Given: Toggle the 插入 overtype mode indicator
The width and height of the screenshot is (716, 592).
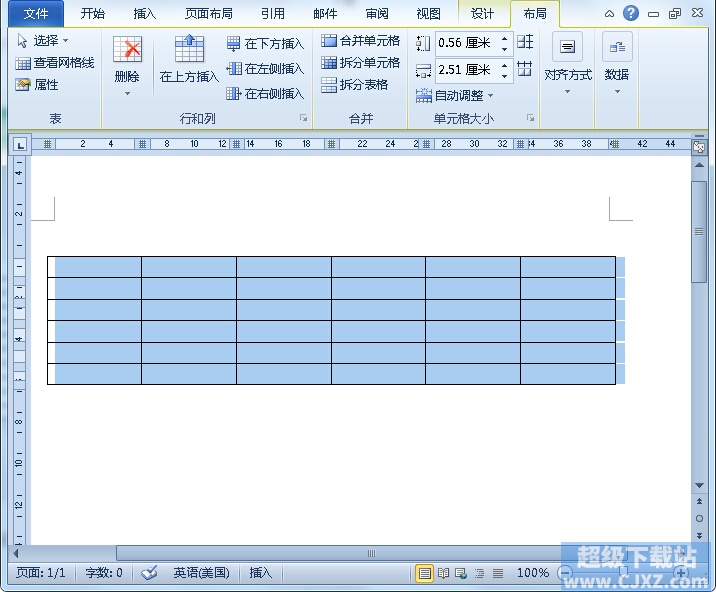Looking at the screenshot, I should coord(260,572).
